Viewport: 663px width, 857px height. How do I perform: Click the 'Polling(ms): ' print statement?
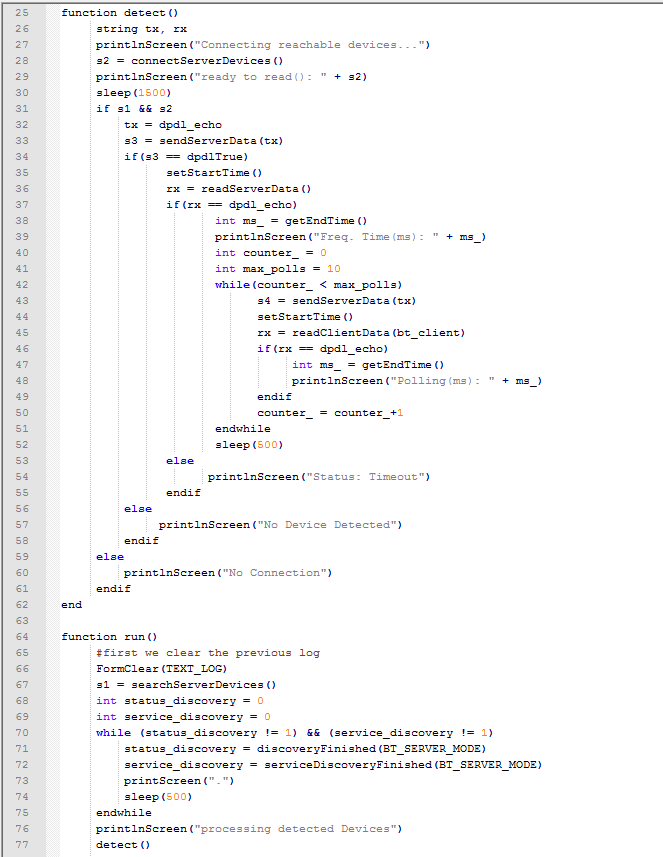pos(416,381)
